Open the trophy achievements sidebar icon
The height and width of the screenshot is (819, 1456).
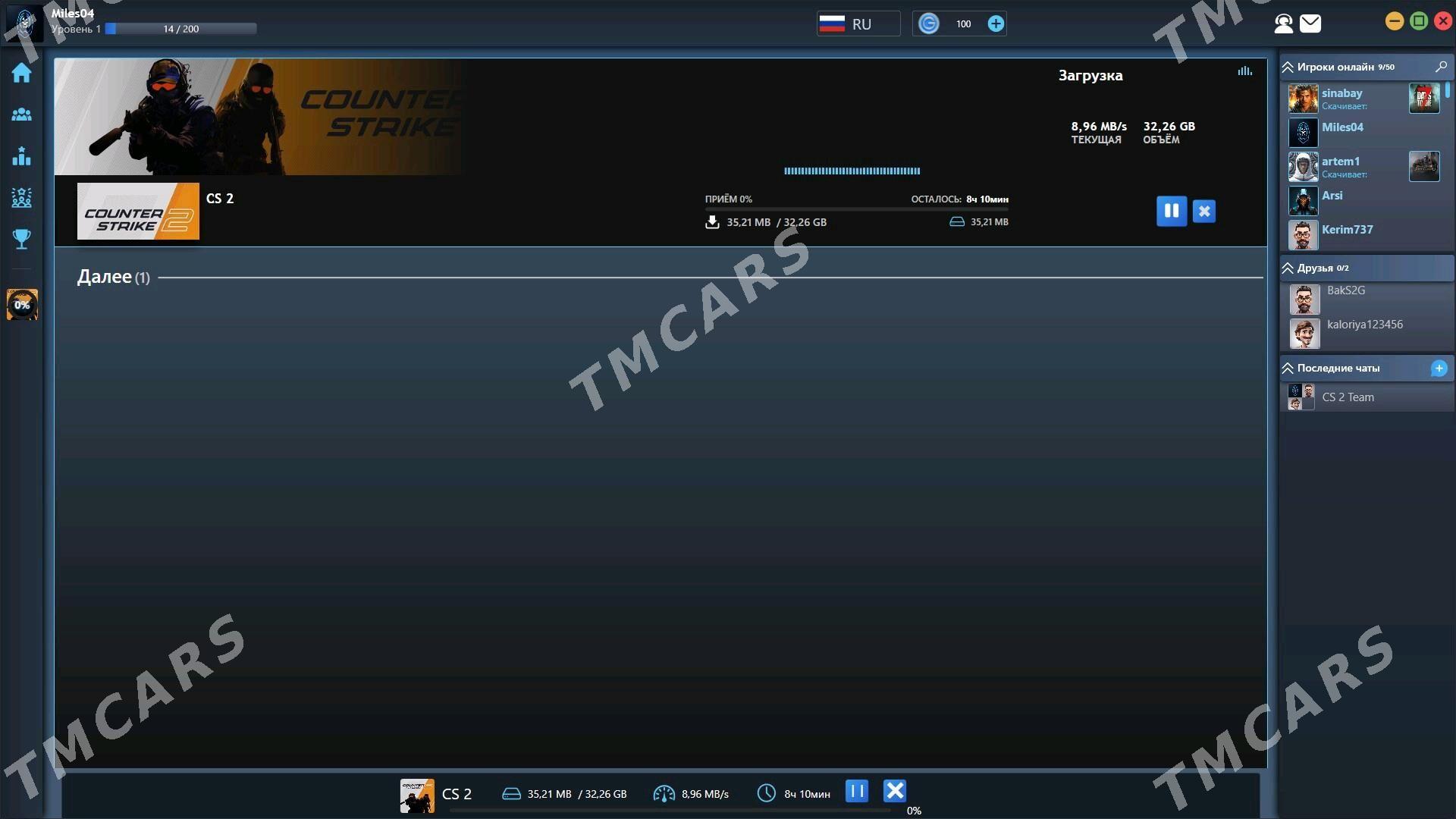21,240
